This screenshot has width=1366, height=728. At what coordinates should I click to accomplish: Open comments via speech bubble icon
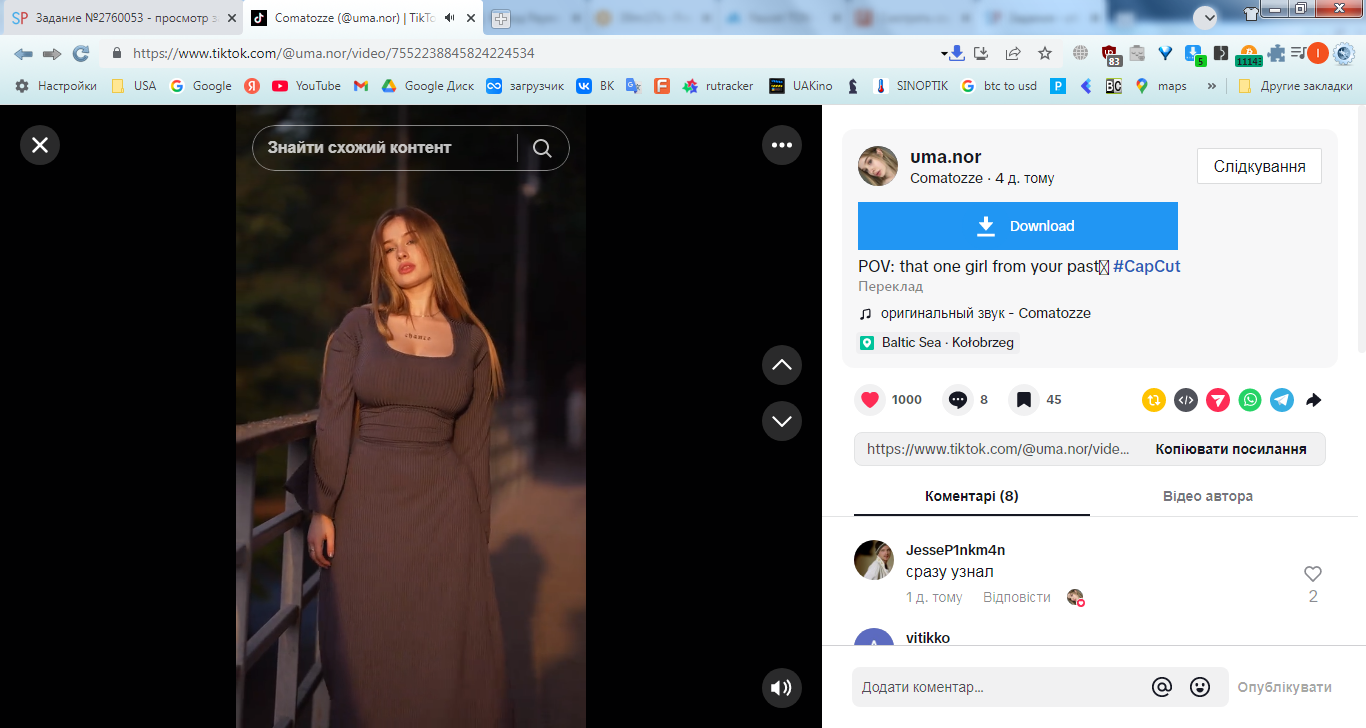[x=958, y=400]
